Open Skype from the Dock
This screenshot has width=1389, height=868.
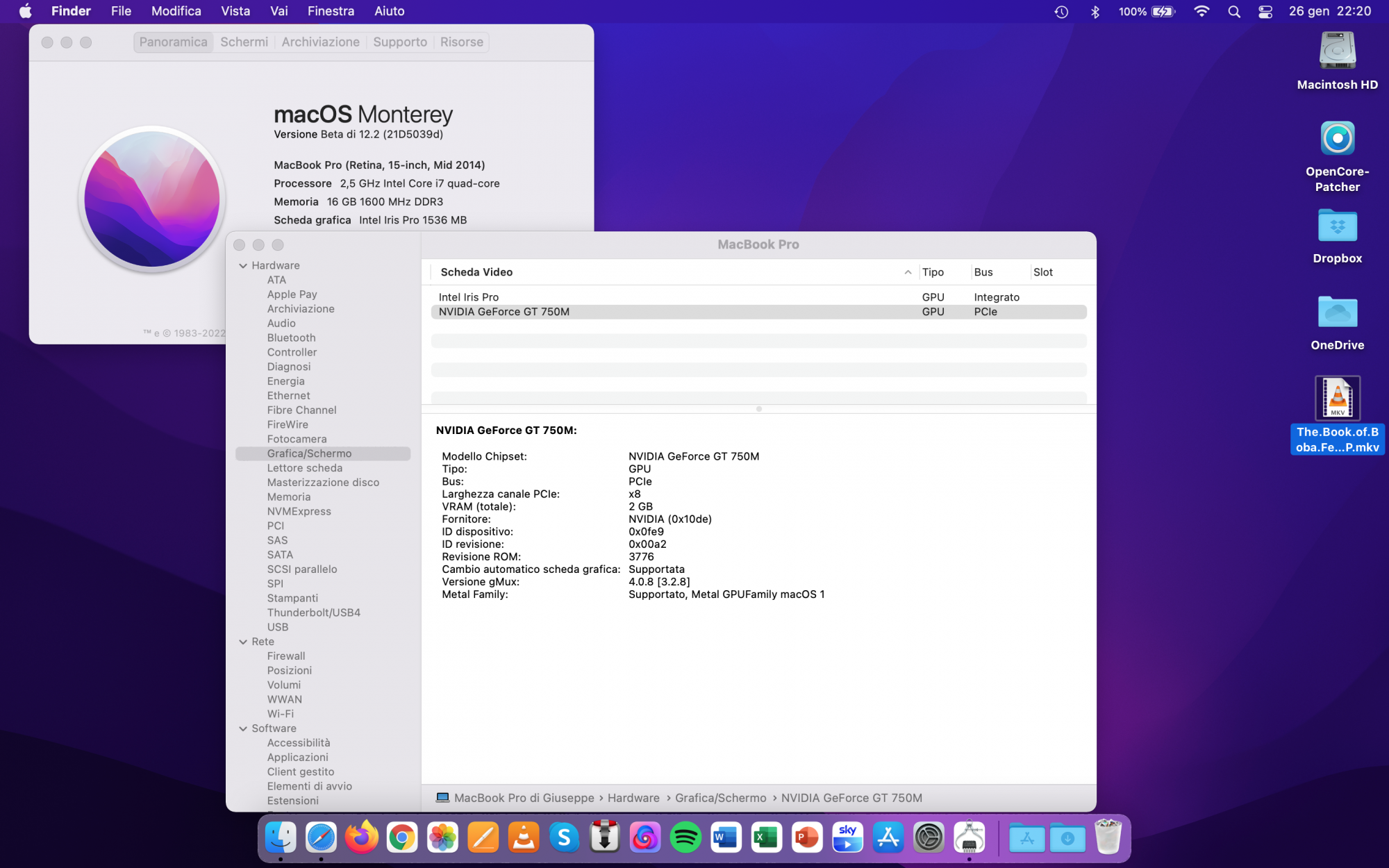coord(564,837)
